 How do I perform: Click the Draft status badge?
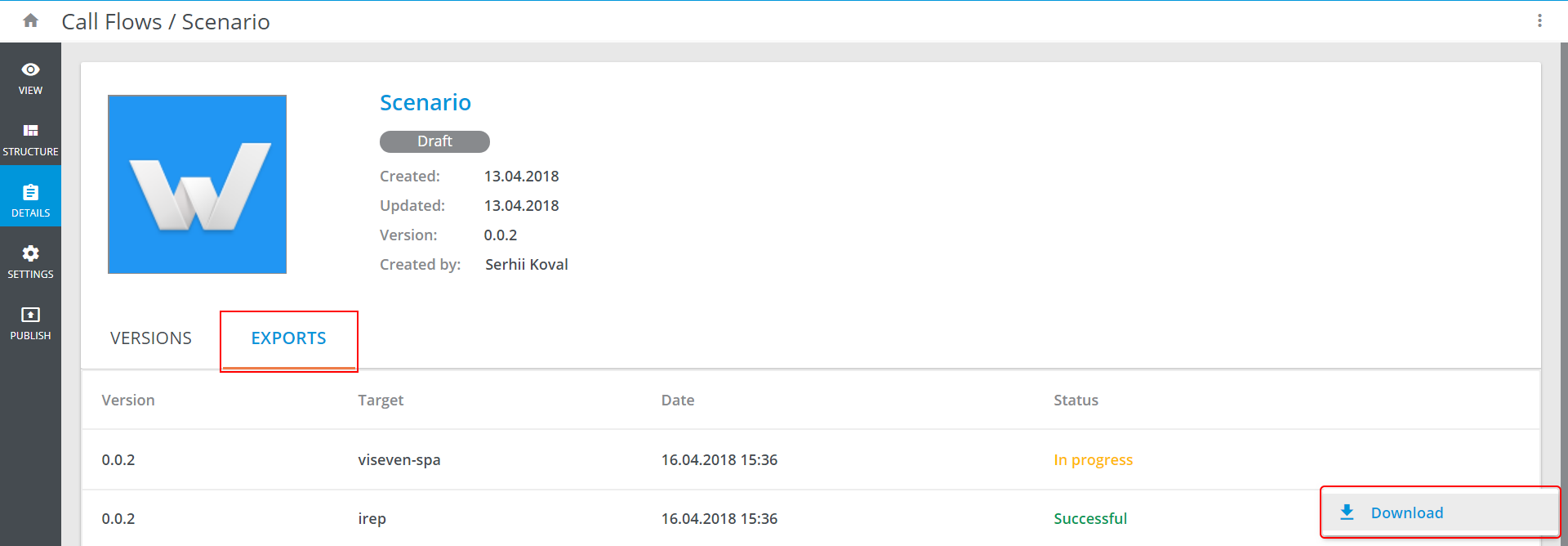tap(434, 141)
